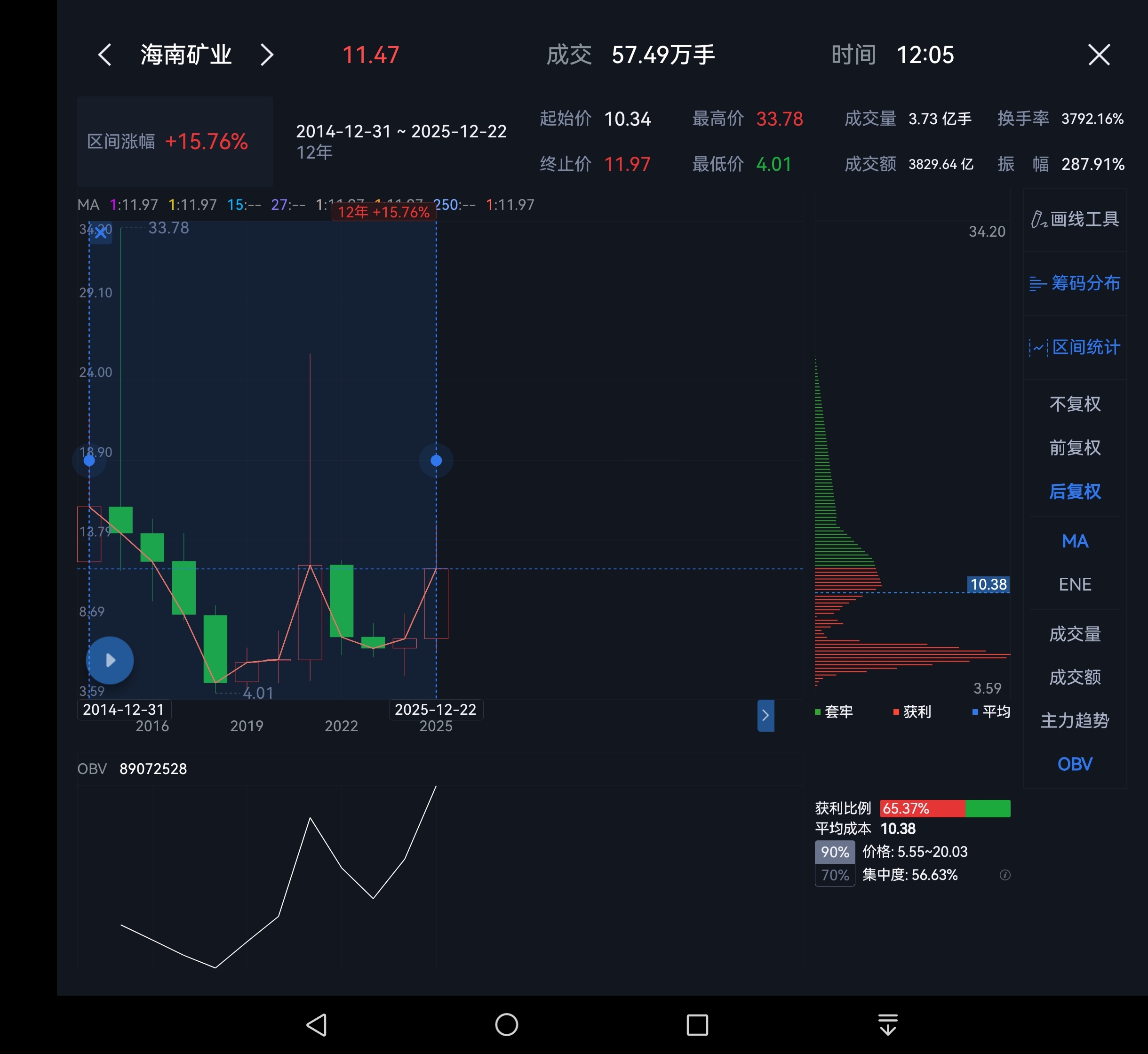Image resolution: width=1148 pixels, height=1054 pixels.
Task: Pull down notification shade icon
Action: pos(887,1024)
